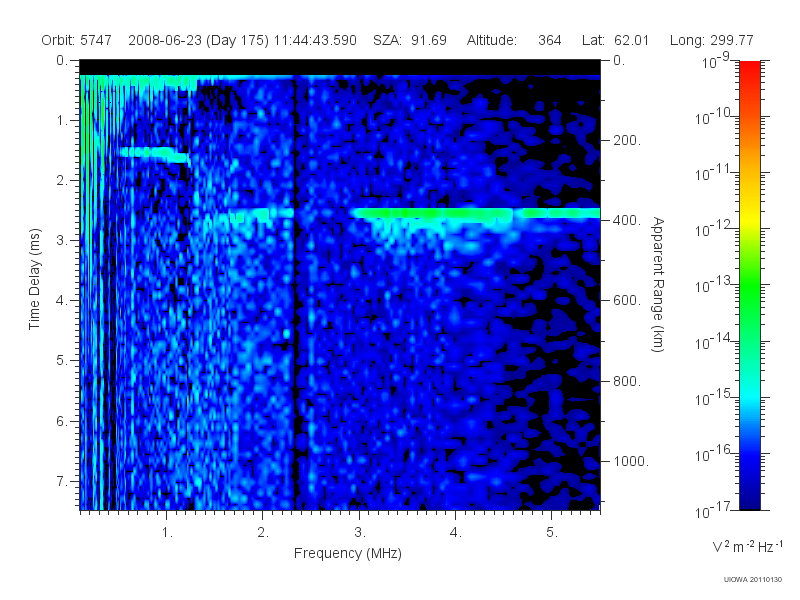Click the 10^-15 colorbar tick label
Image resolution: width=800 pixels, height=600 pixels.
[x=712, y=396]
